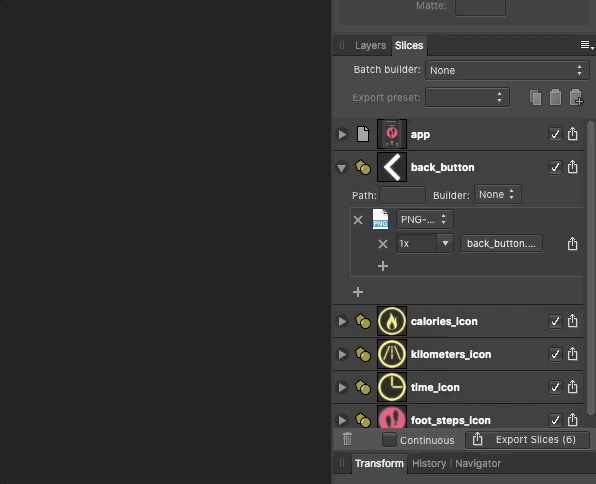Open the Batch builder dropdown
This screenshot has width=596, height=484.
[507, 70]
